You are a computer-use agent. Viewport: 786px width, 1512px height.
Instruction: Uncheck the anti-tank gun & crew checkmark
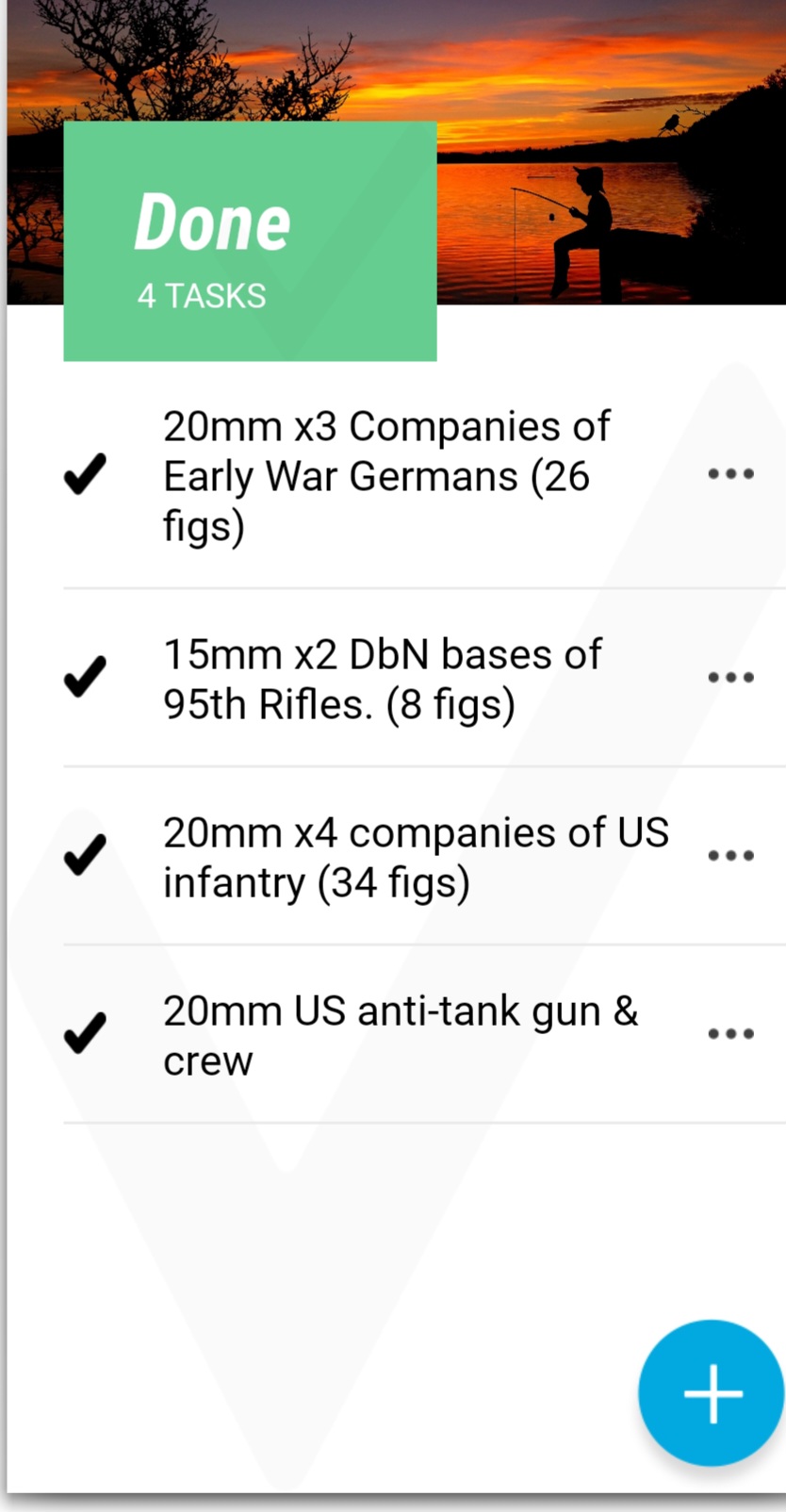pyautogui.click(x=85, y=1033)
